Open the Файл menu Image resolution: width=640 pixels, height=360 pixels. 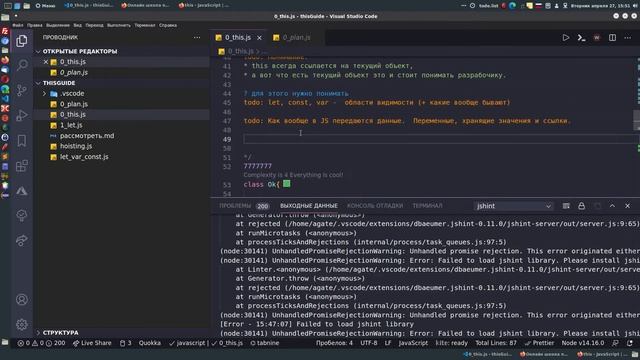18,25
